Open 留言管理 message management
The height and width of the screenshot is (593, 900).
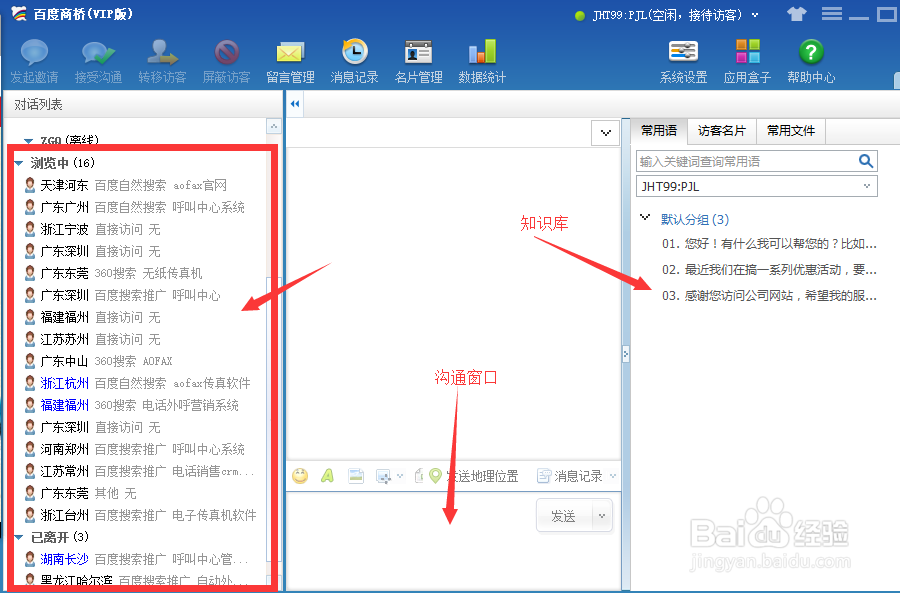[x=290, y=61]
